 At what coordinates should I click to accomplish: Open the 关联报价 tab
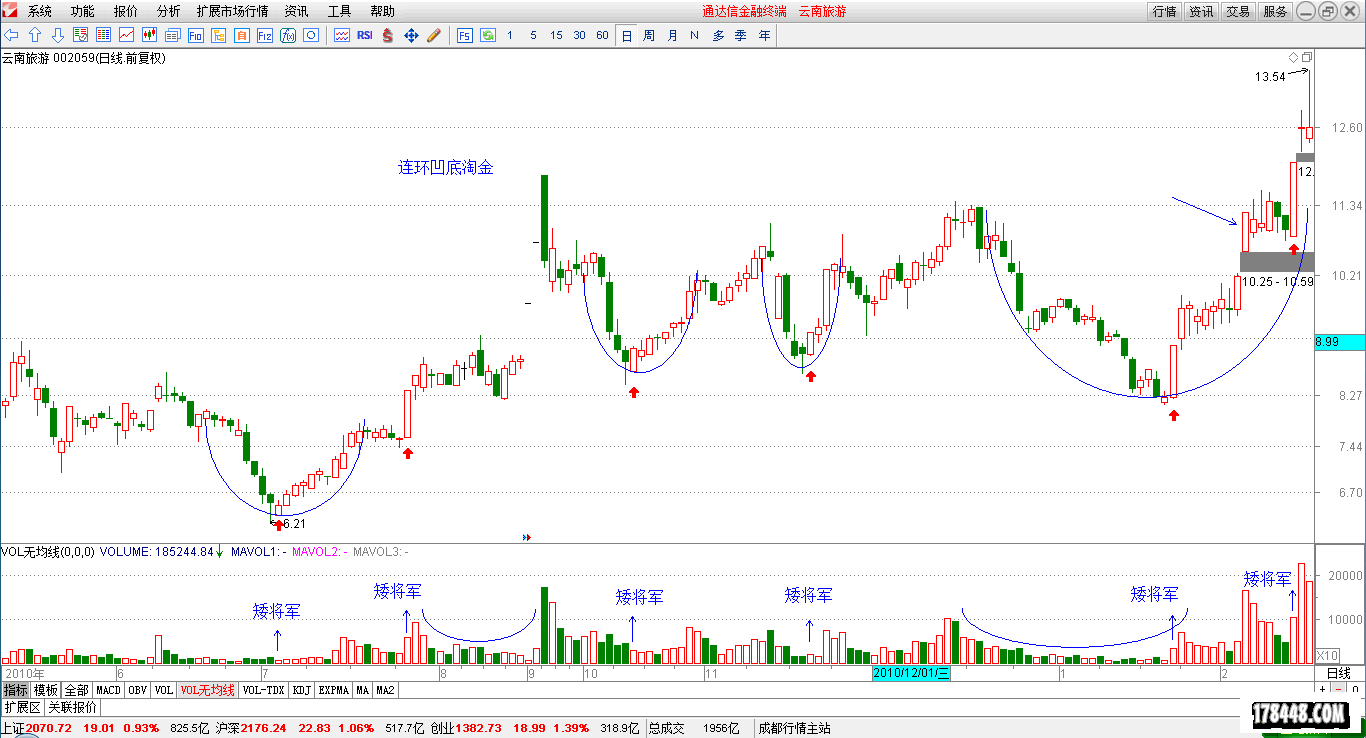point(73,707)
